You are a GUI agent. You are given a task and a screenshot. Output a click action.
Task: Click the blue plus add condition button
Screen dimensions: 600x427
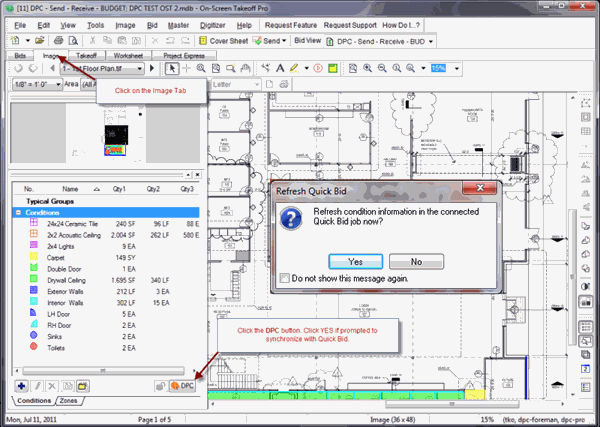pos(21,386)
